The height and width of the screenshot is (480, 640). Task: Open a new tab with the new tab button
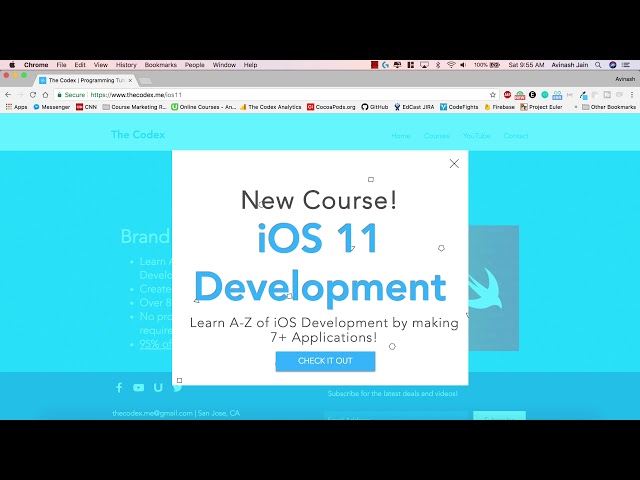[145, 81]
